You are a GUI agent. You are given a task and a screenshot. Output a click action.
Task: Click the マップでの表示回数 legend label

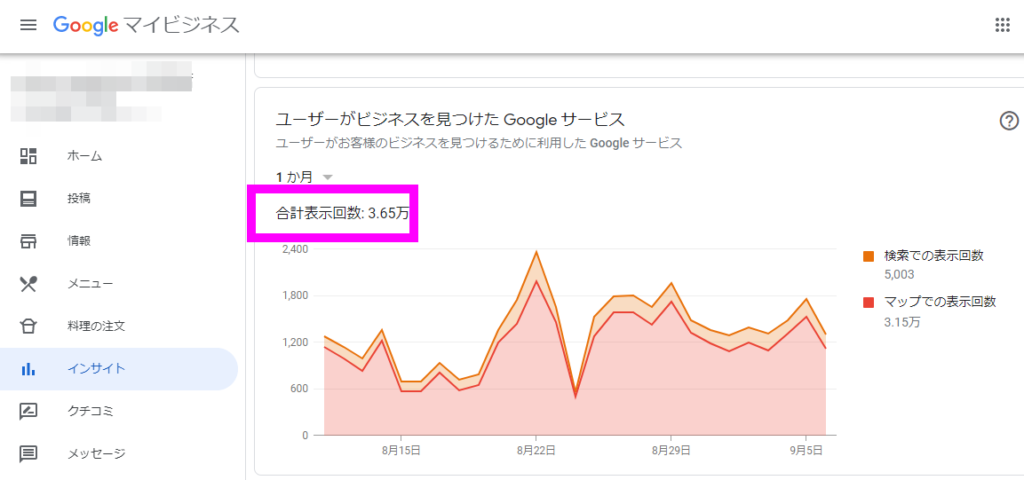click(940, 302)
